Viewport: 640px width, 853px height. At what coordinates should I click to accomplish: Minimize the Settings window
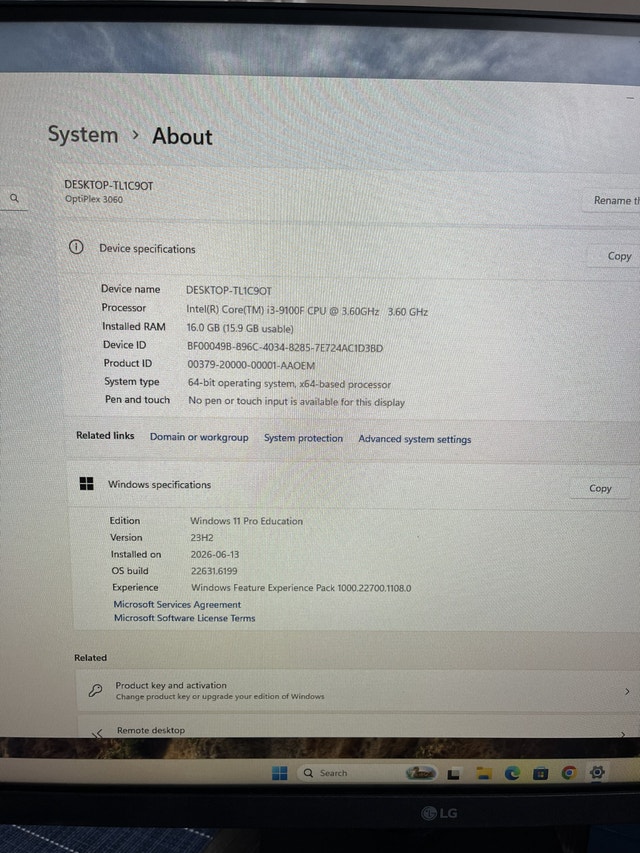coord(630,98)
